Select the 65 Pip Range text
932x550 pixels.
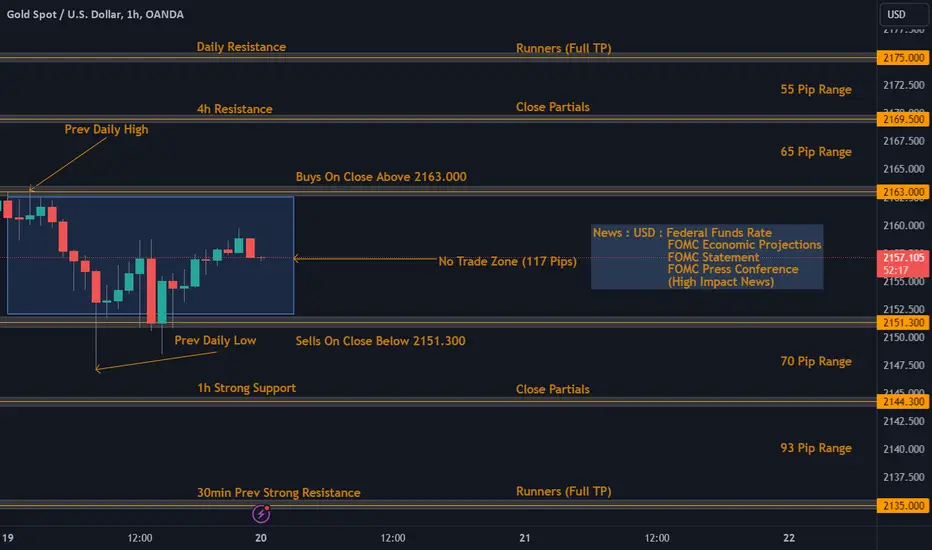pos(816,152)
